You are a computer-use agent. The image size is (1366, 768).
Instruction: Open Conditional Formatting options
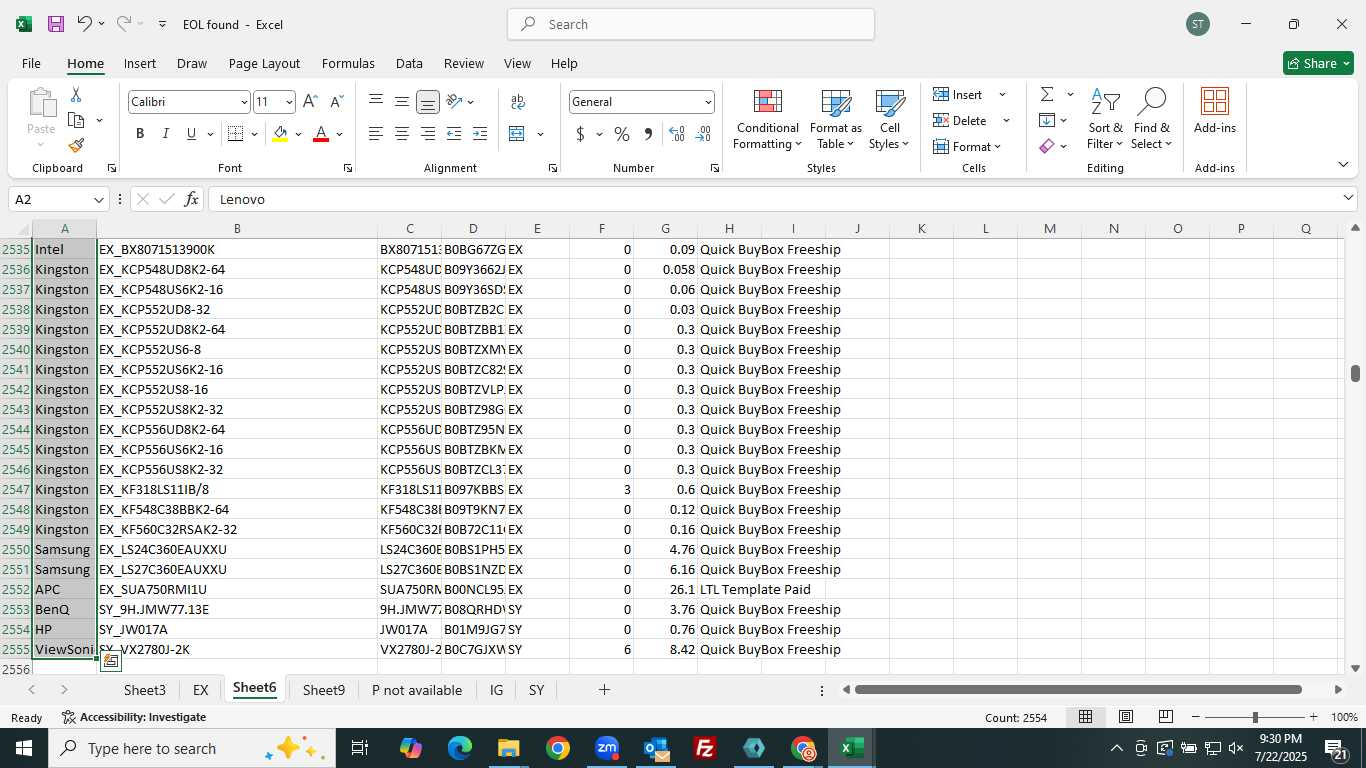tap(767, 120)
